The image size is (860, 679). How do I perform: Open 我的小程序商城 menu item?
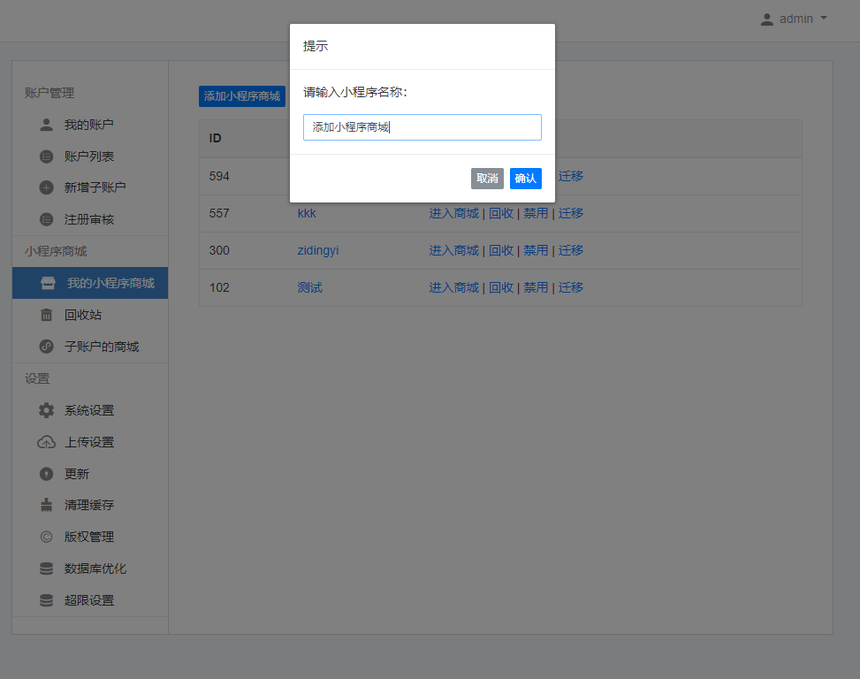coord(110,283)
